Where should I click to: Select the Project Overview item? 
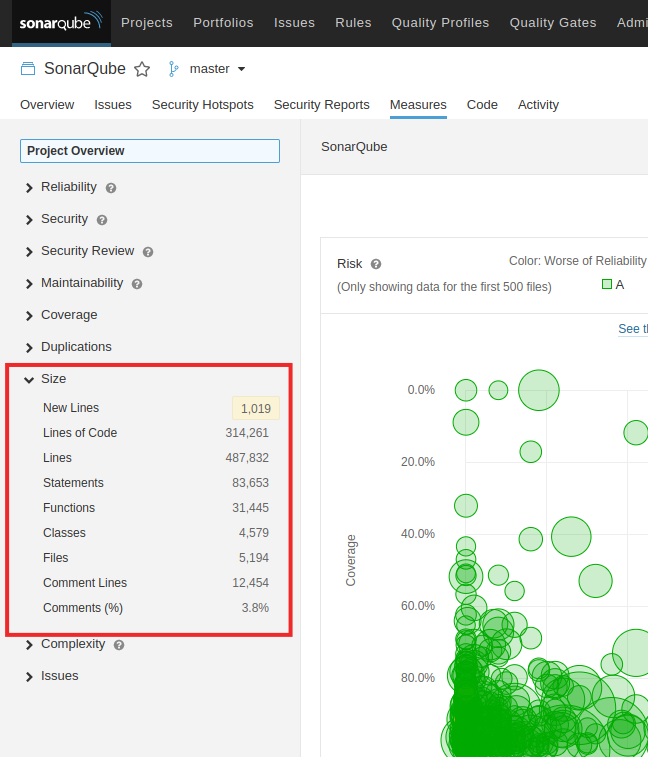pyautogui.click(x=150, y=151)
